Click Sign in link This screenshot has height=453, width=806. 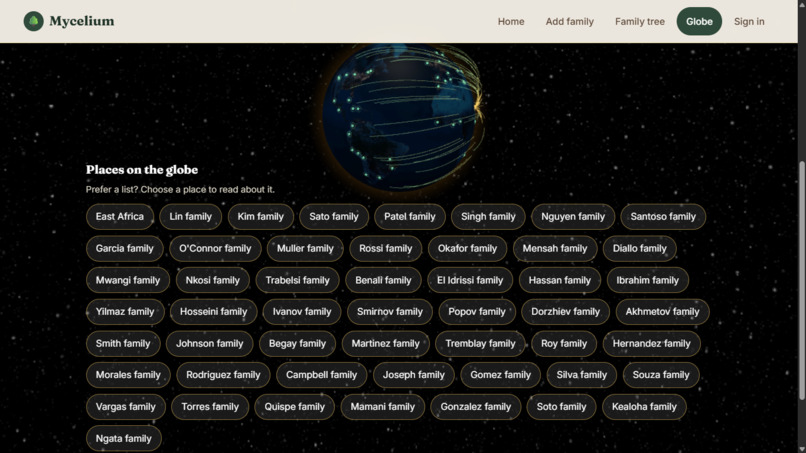tap(748, 22)
